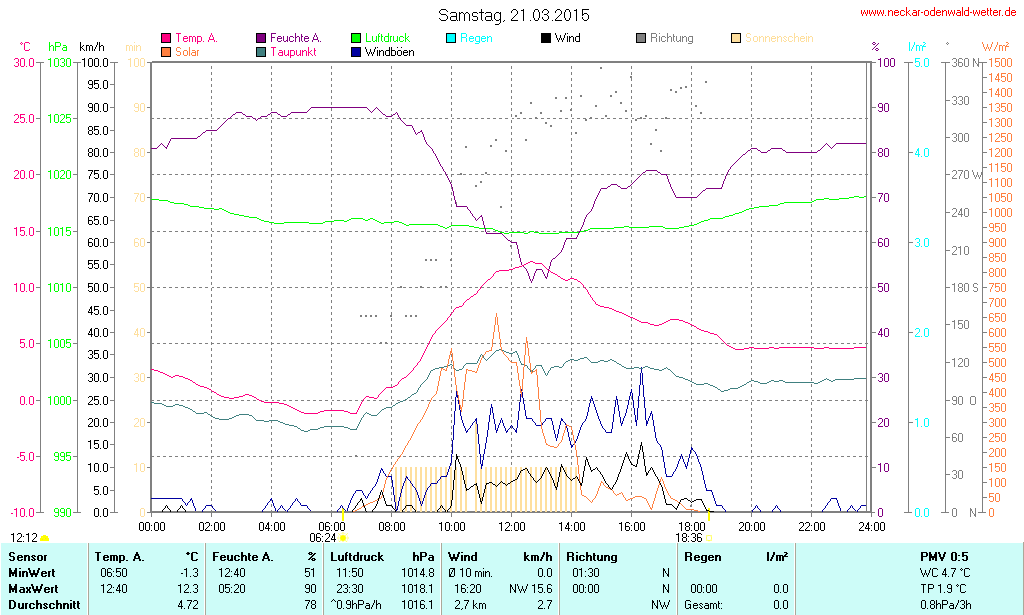Viewport: 1024px width, 615px height.
Task: Open the www.neckar-odenwald-wetter.de link
Action: pyautogui.click(x=938, y=13)
